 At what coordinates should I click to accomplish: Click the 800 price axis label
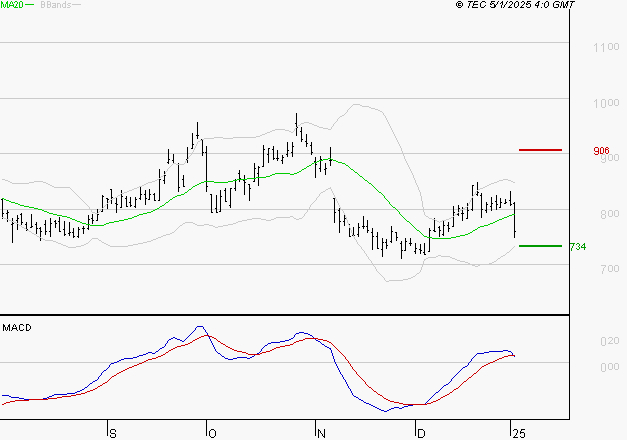pos(610,214)
